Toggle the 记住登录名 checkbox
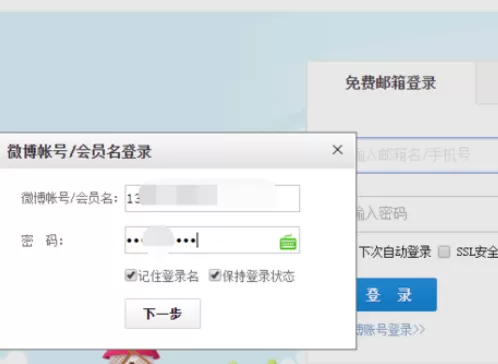 pyautogui.click(x=131, y=275)
